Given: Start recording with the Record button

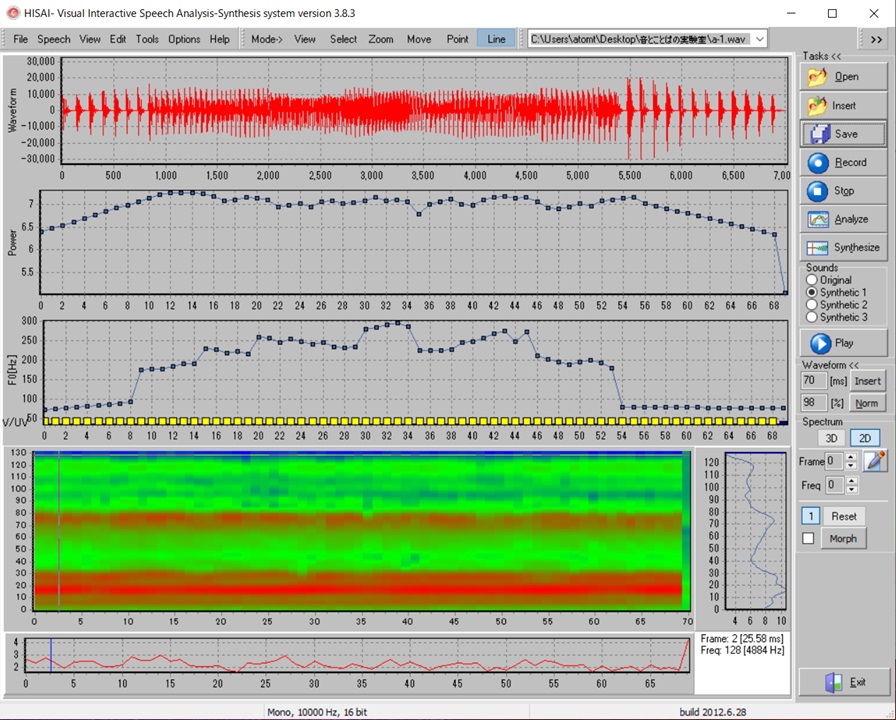Looking at the screenshot, I should point(844,162).
